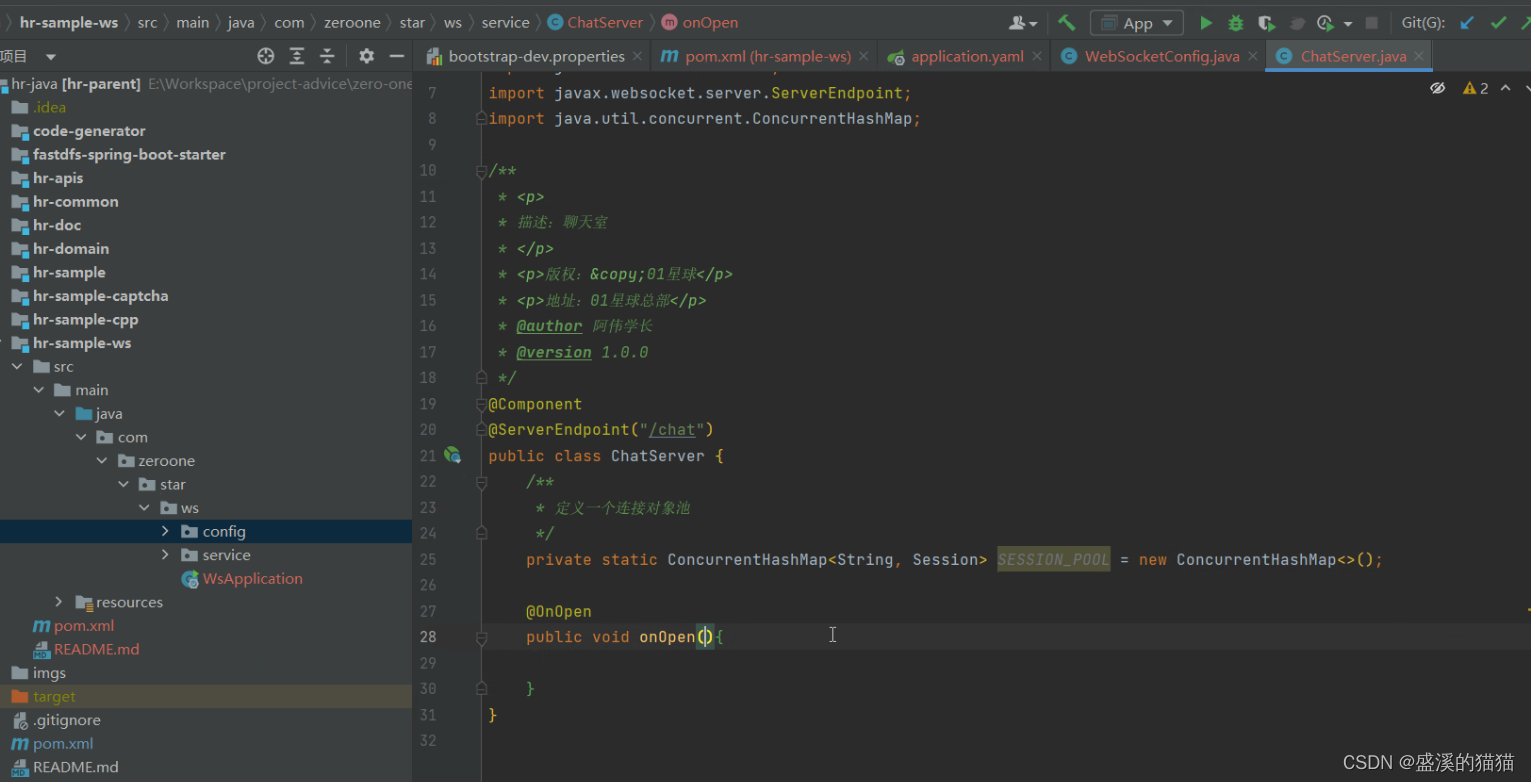Click service in the breadcrumb path
This screenshot has width=1531, height=782.
(x=505, y=22)
